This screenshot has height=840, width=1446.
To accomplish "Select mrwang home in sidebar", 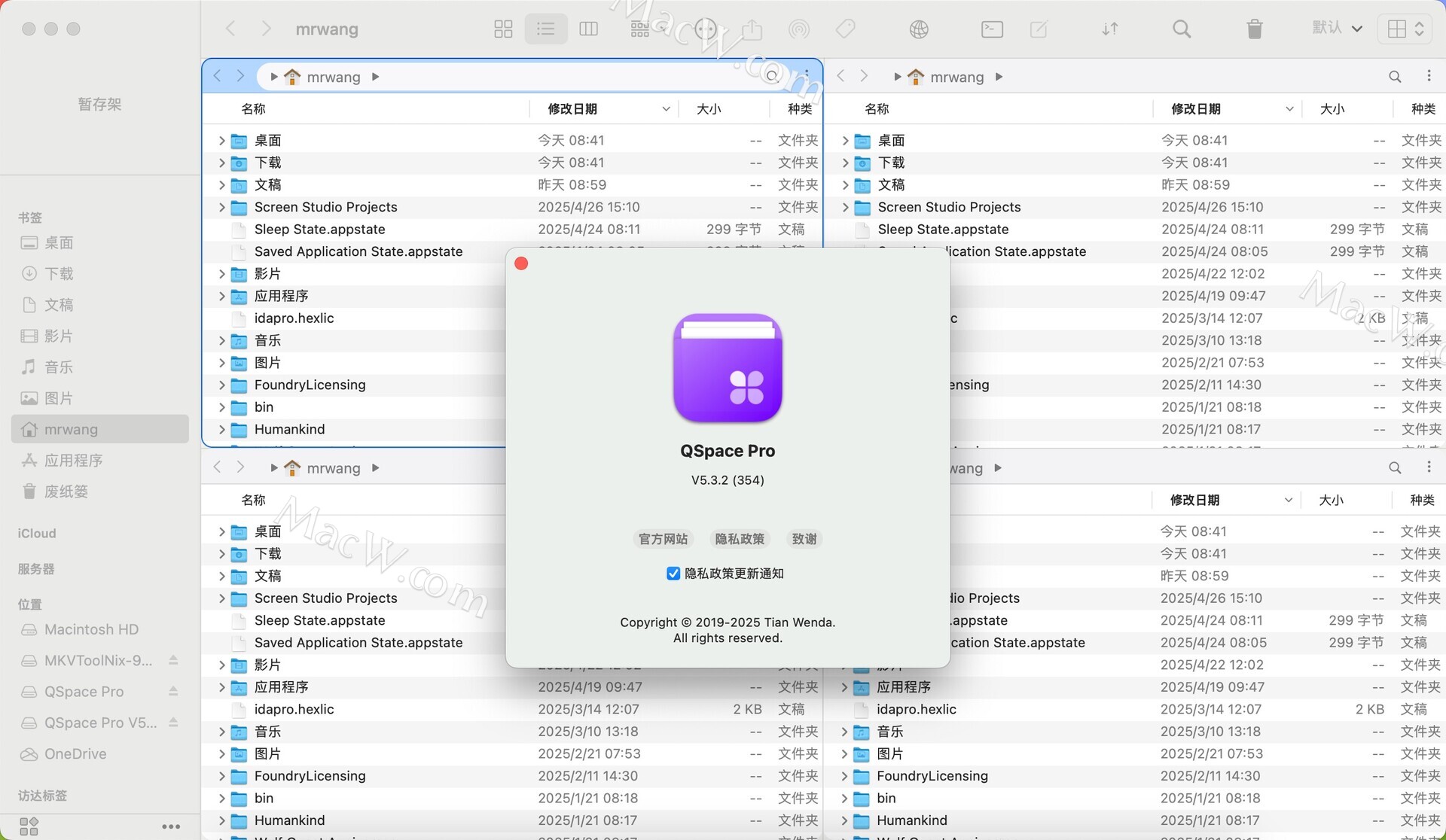I will pyautogui.click(x=99, y=429).
